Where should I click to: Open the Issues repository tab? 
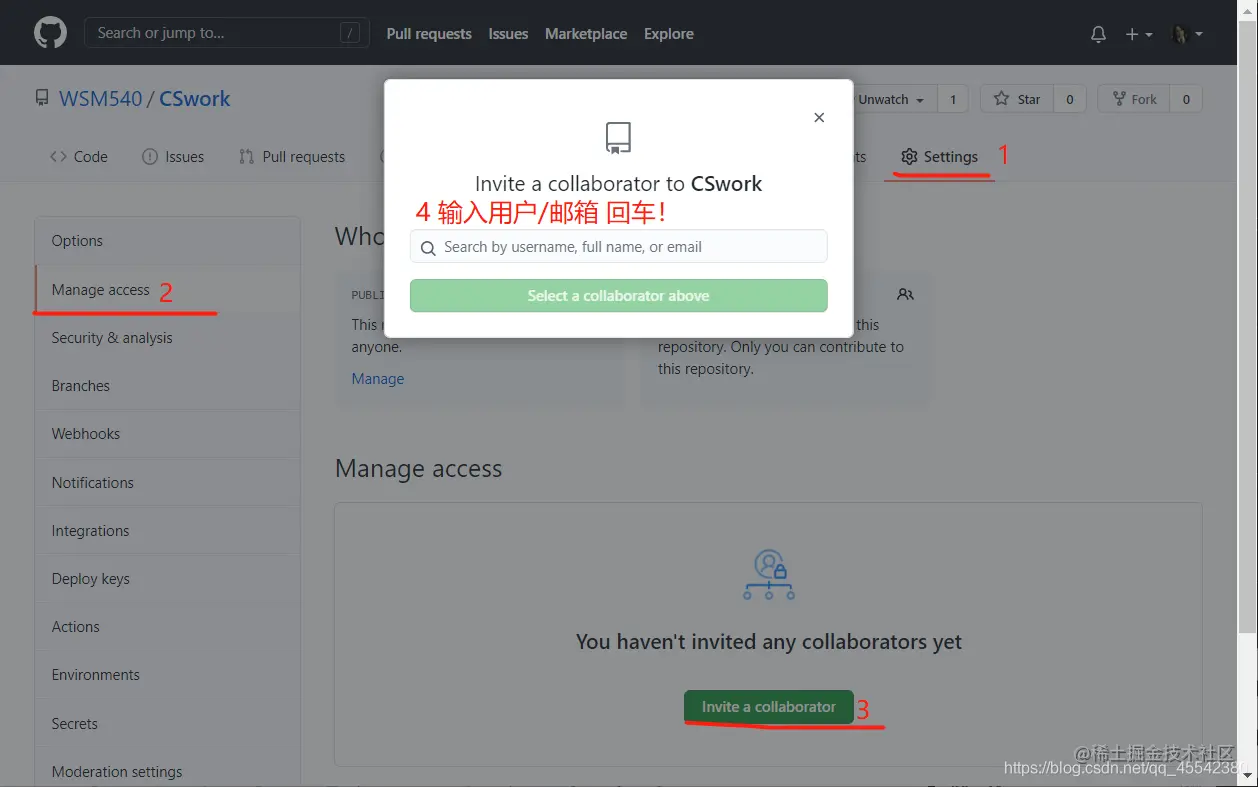click(173, 157)
